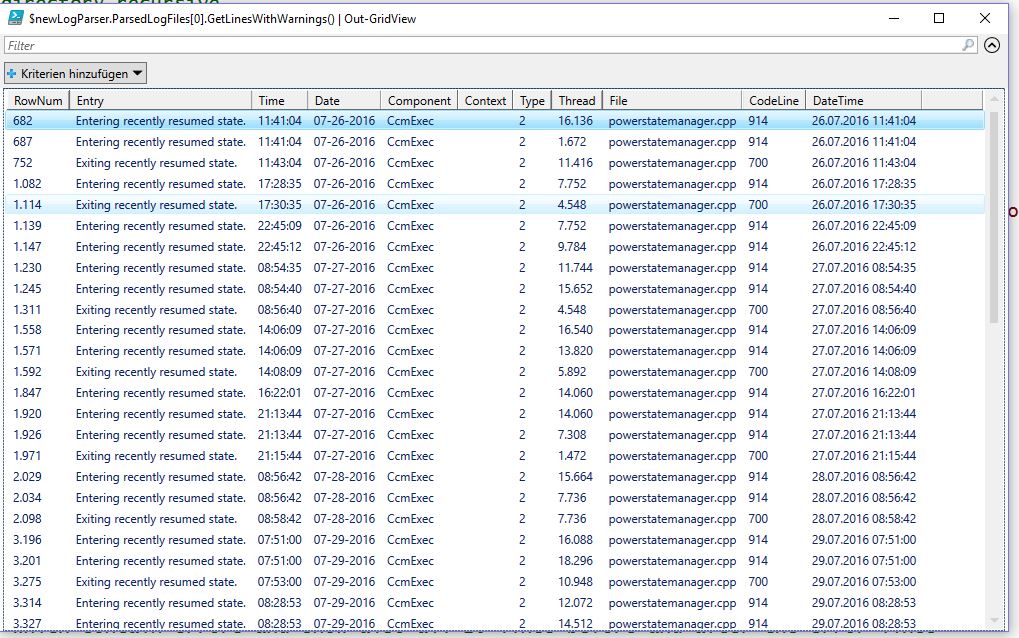Click the search magnifier icon in the filter box
This screenshot has width=1019, height=638.
coord(968,45)
